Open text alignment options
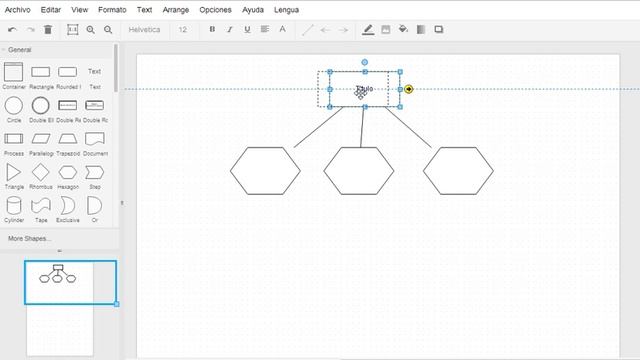Viewport: 640px width, 360px height. [265, 29]
